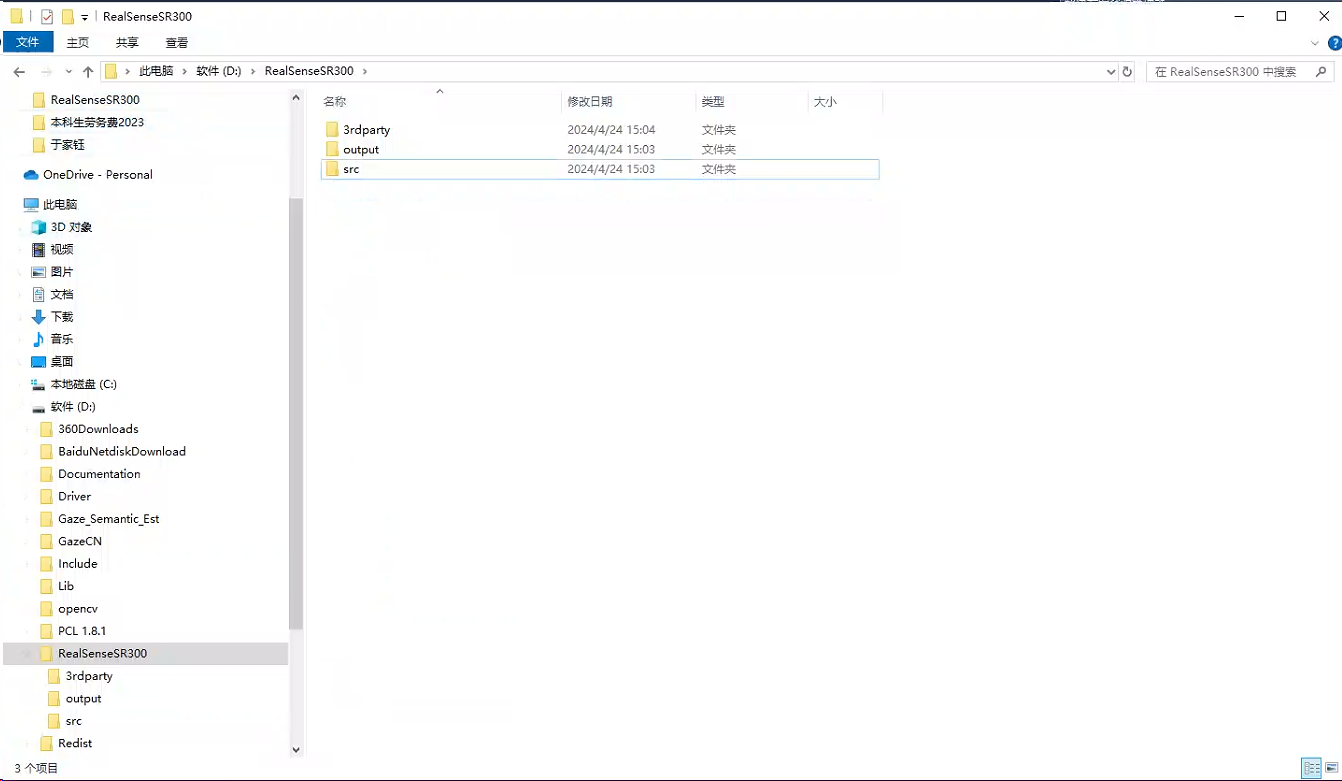The height and width of the screenshot is (781, 1342).
Task: Open Gaze_Semantic_Est folder in tree
Action: (108, 519)
